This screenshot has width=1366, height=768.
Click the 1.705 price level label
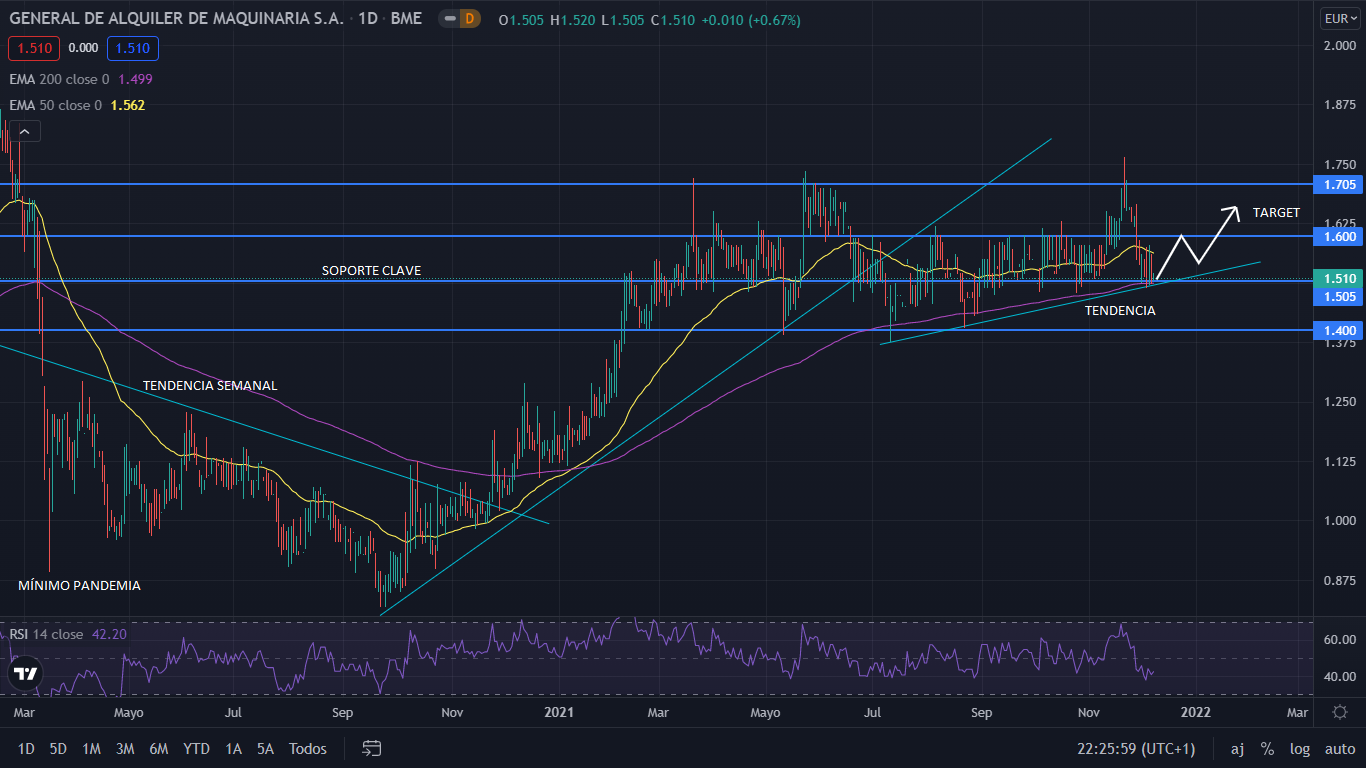point(1339,184)
